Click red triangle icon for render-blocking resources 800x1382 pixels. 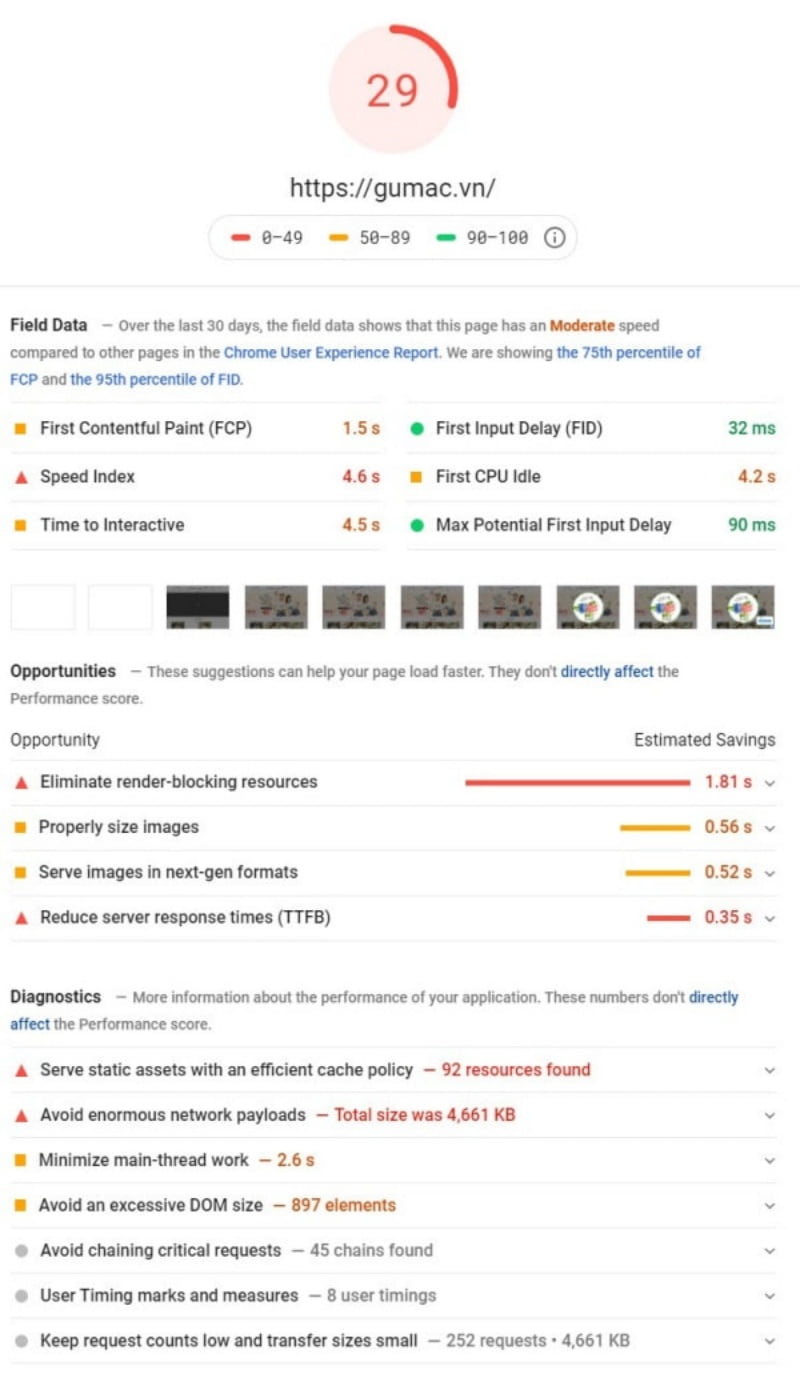pos(21,782)
